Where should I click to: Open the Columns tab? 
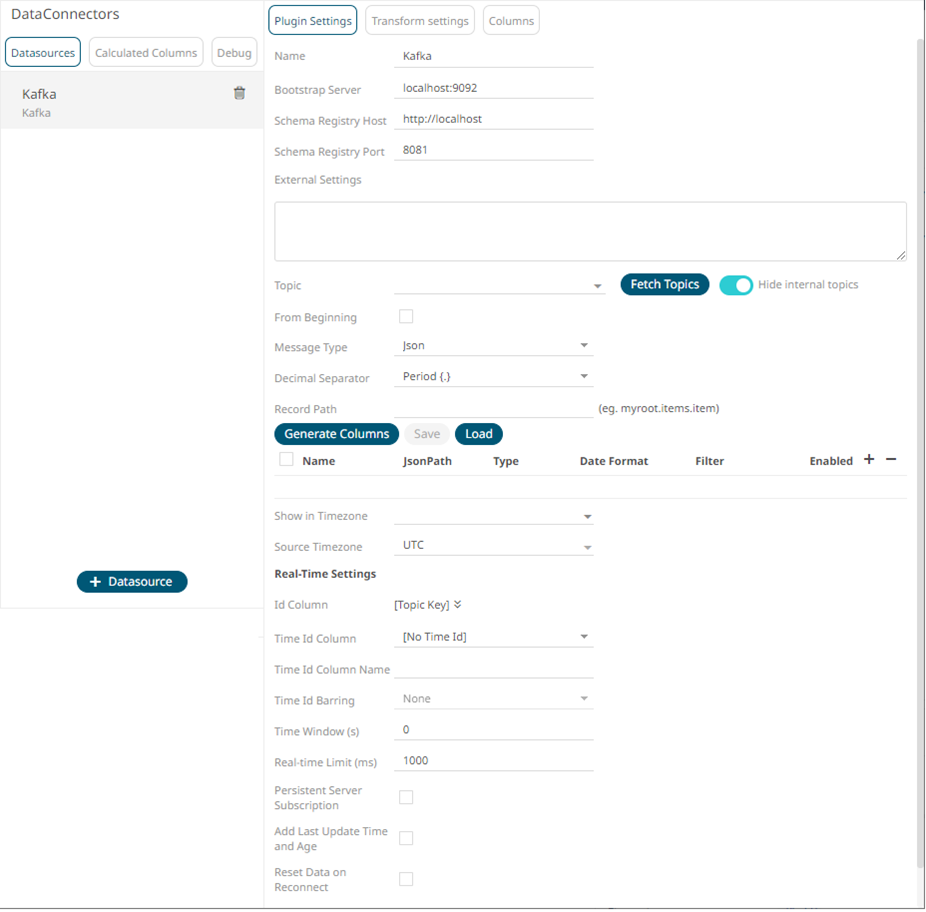pyautogui.click(x=511, y=21)
